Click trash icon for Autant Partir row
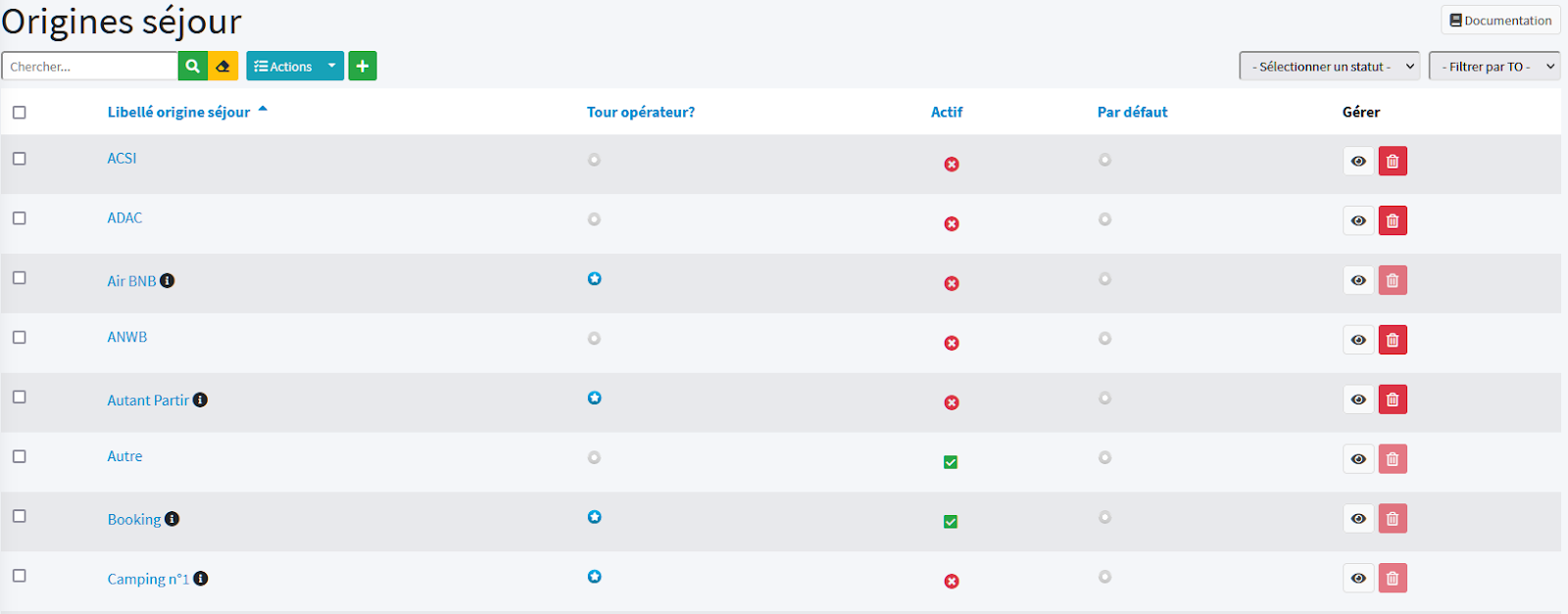This screenshot has width=1568, height=614. tap(1393, 400)
